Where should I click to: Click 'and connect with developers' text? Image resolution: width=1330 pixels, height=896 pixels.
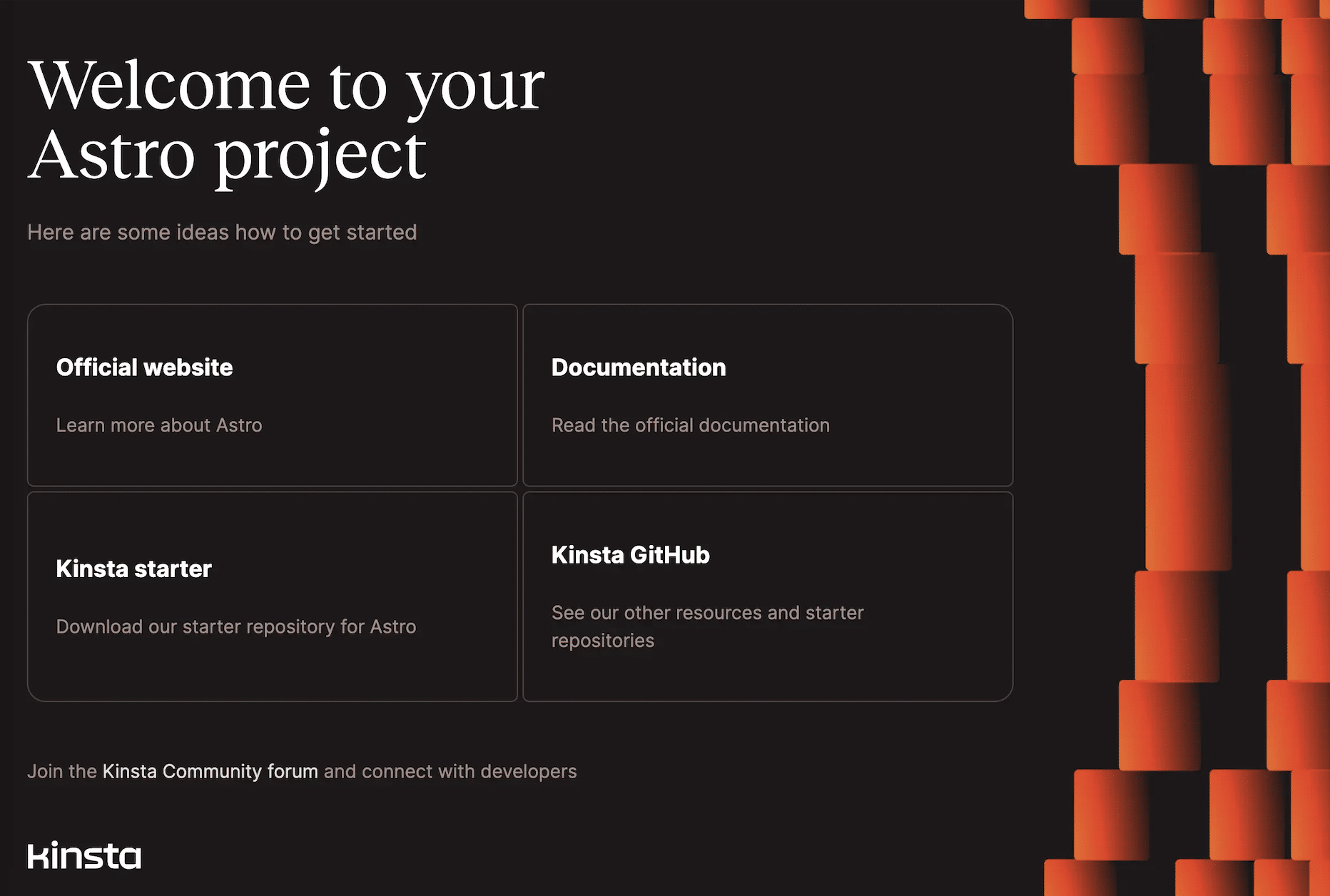point(448,771)
